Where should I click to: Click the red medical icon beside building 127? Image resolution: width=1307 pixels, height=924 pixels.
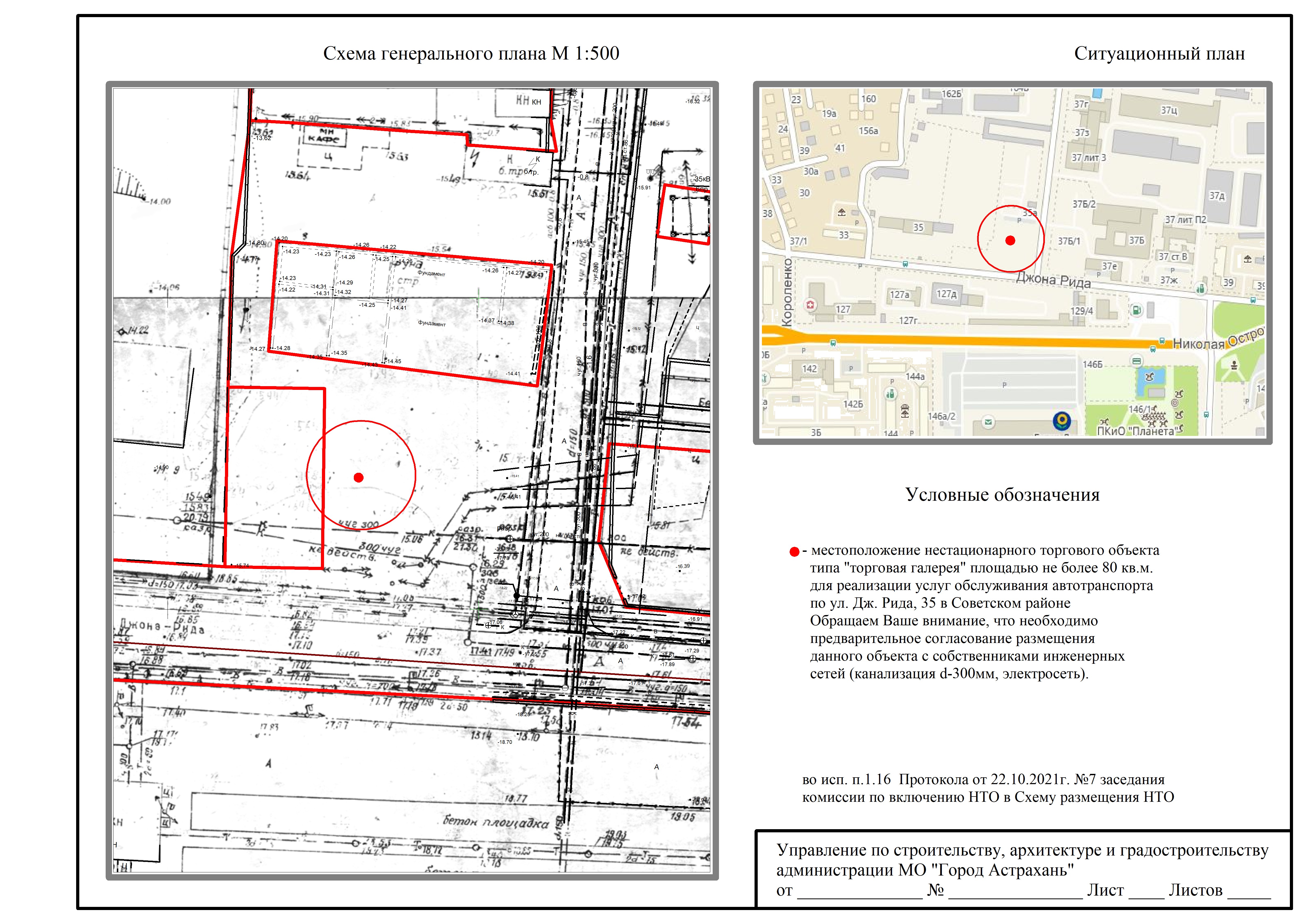click(x=811, y=306)
